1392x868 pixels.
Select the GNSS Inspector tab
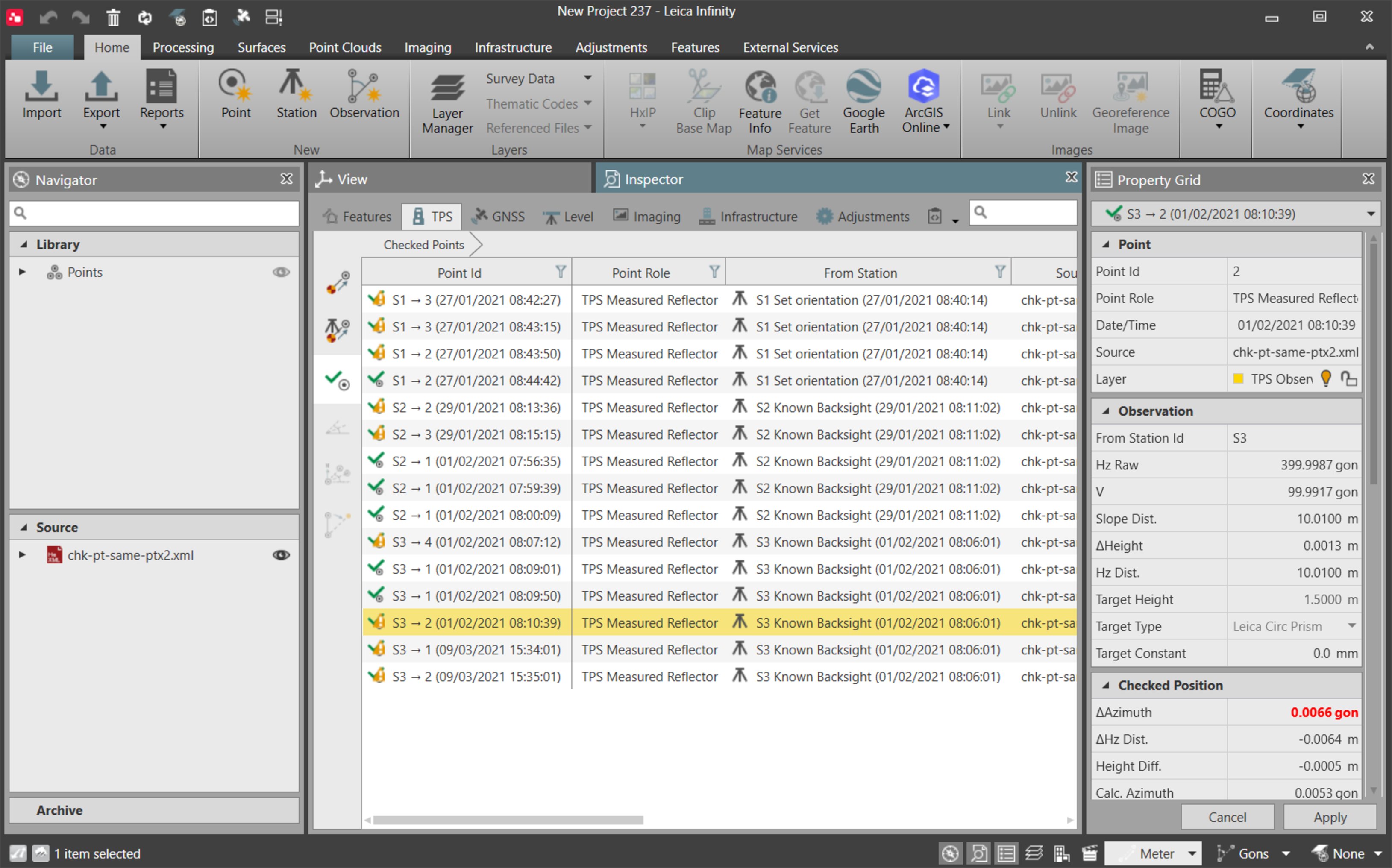click(498, 217)
